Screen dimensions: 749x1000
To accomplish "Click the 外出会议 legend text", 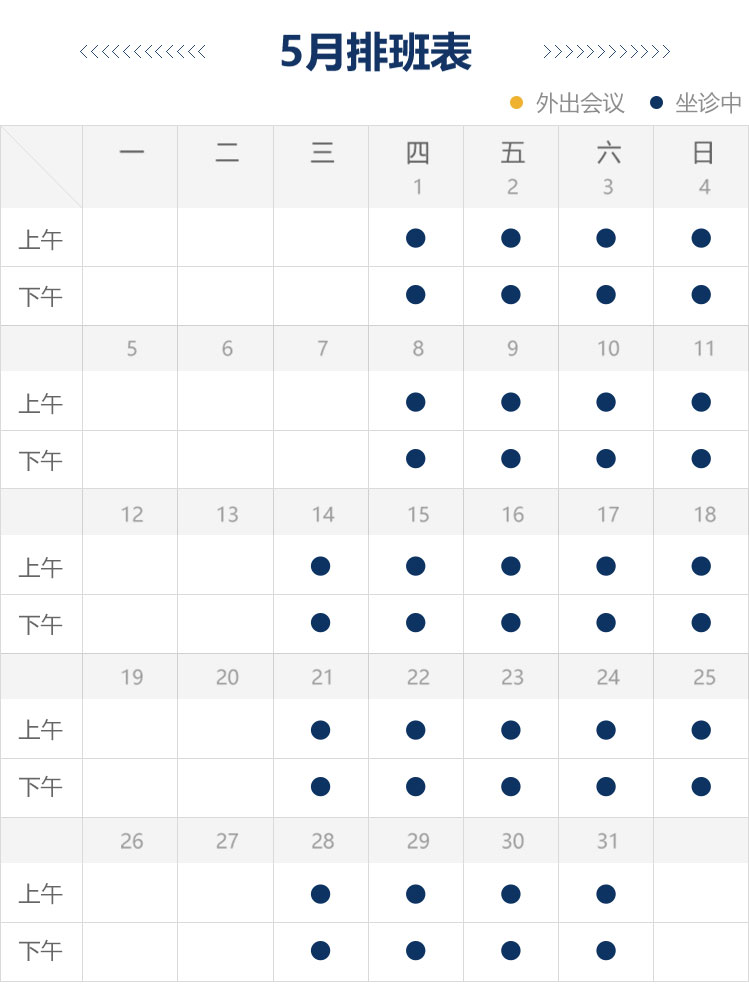I will (580, 103).
